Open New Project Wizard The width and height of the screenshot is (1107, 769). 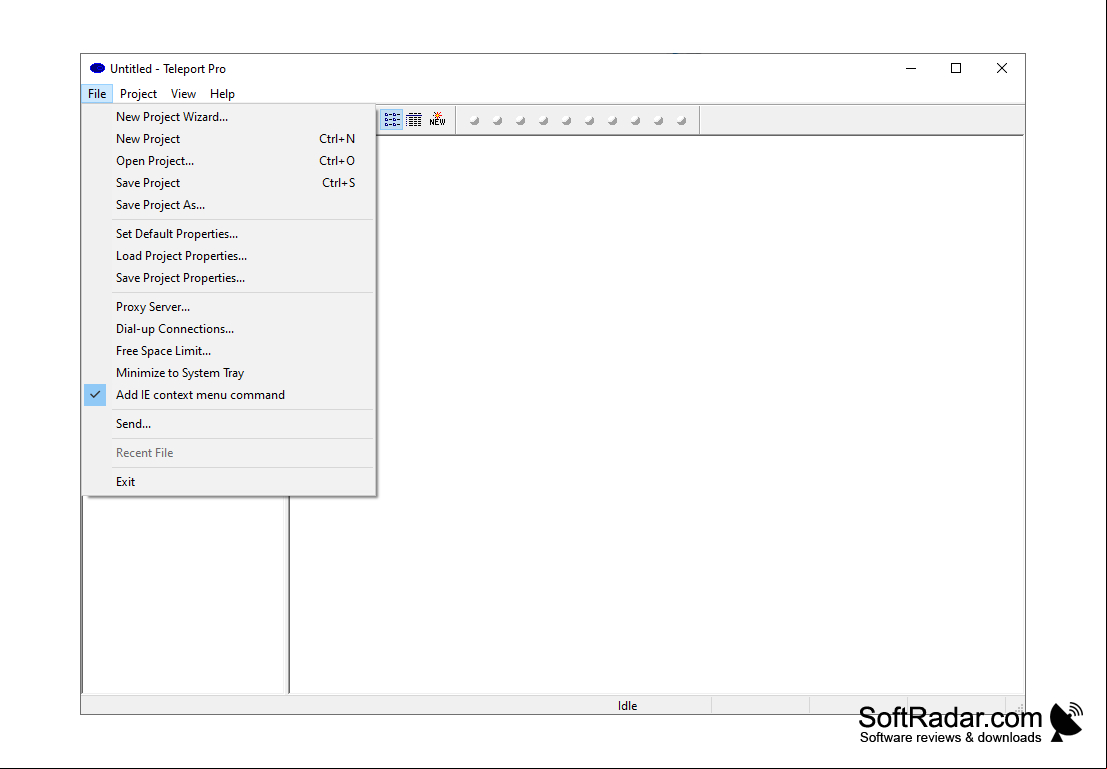coord(229,117)
